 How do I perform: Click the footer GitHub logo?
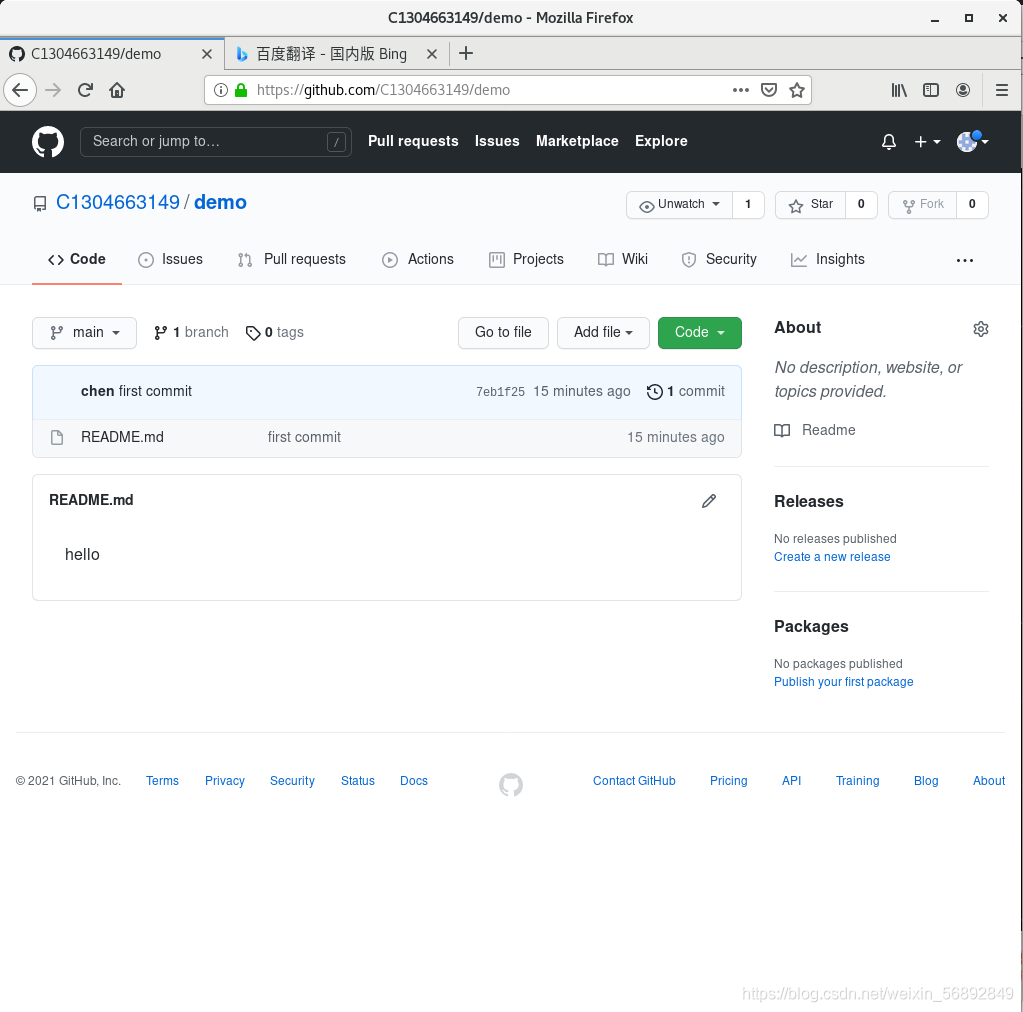(x=511, y=784)
